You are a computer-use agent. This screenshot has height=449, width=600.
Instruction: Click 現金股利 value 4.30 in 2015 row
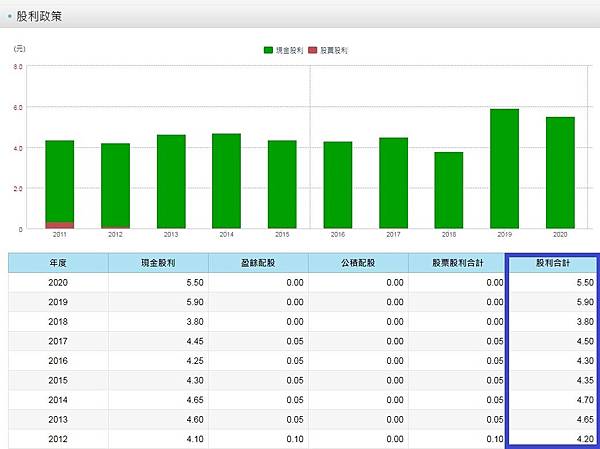point(195,380)
